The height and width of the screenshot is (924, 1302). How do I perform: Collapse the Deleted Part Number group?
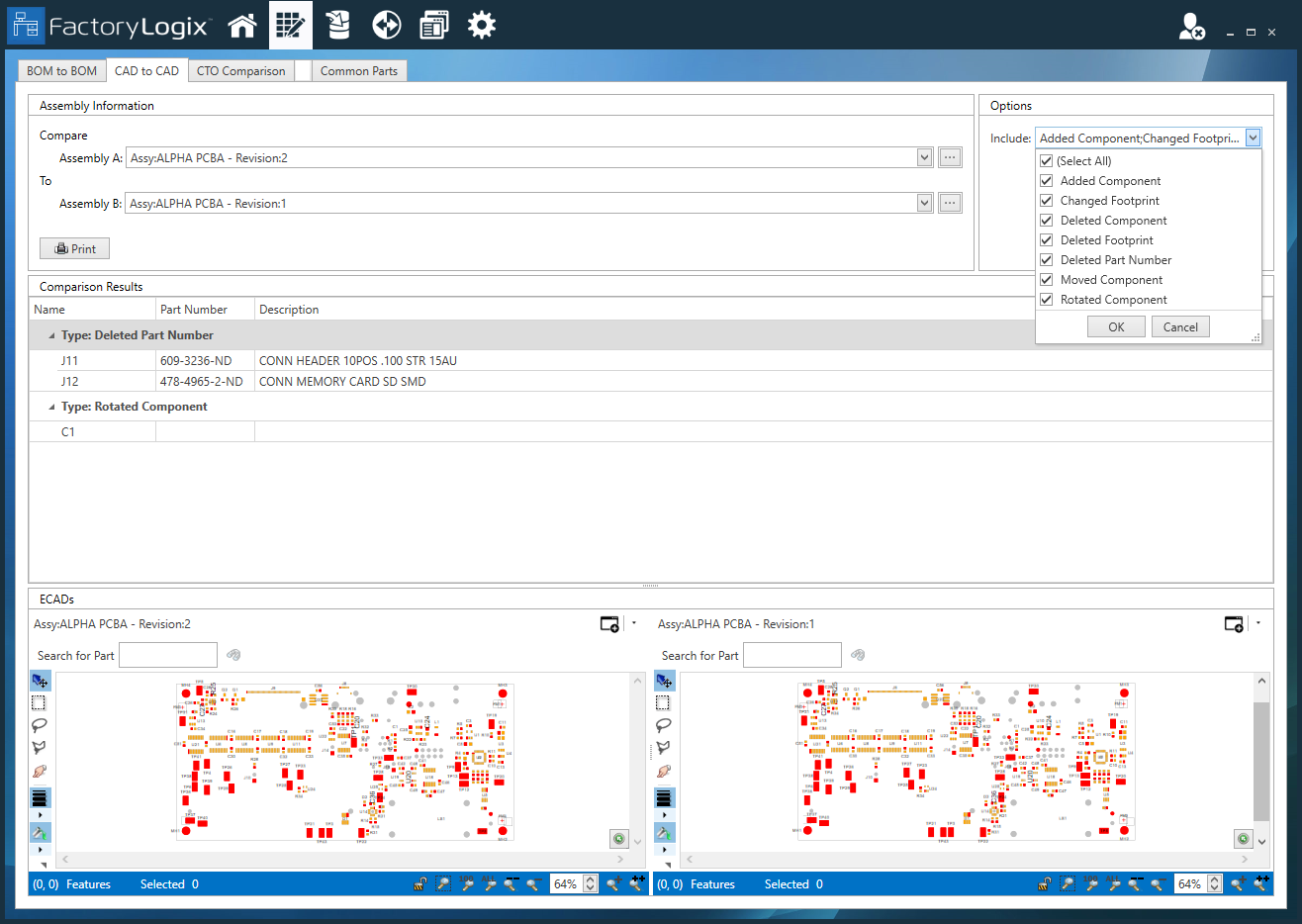click(x=52, y=335)
